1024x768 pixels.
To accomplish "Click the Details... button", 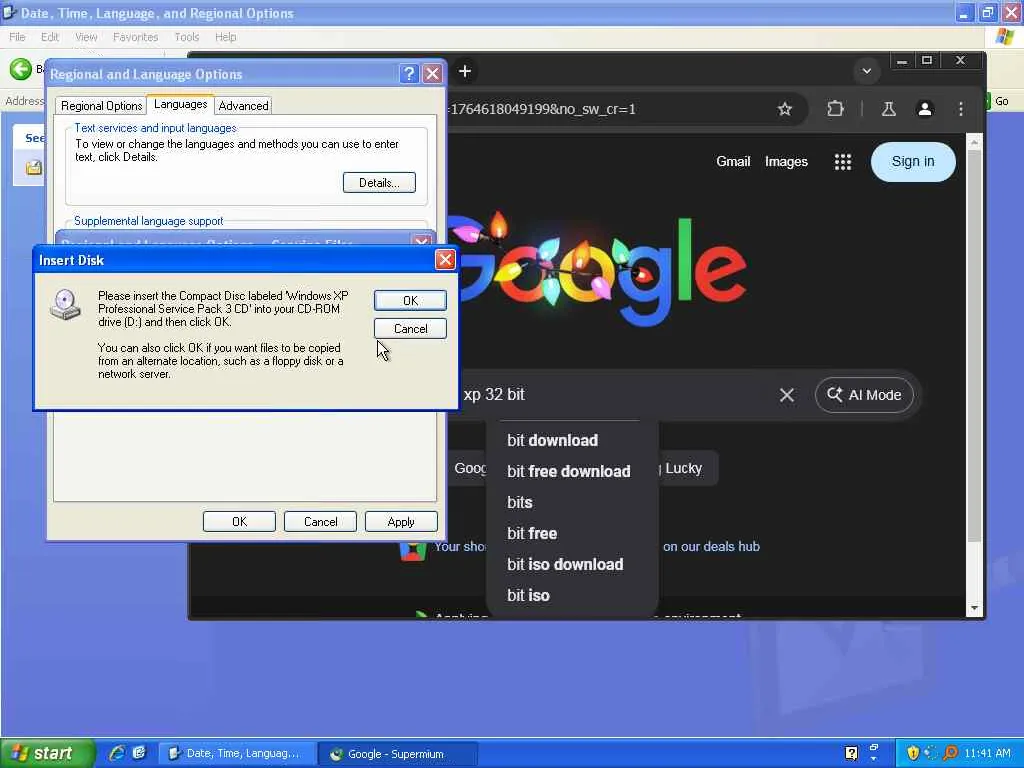I will (379, 183).
